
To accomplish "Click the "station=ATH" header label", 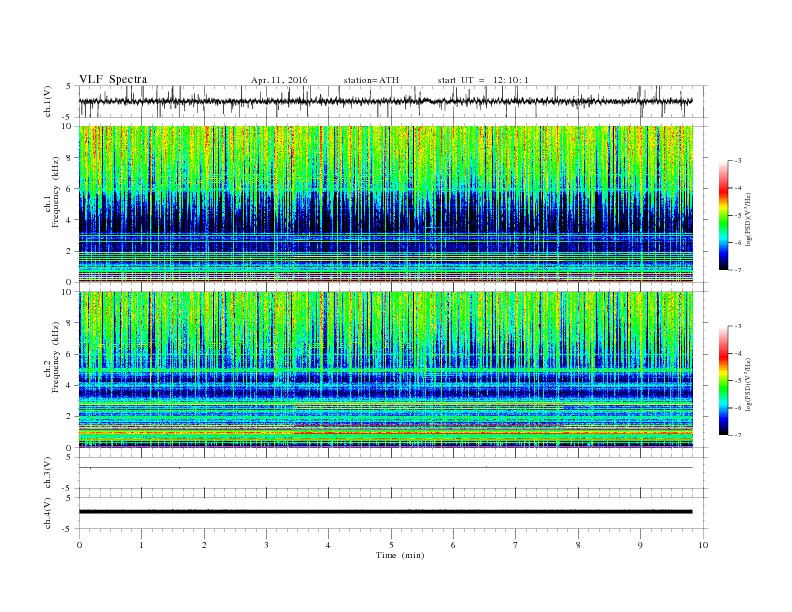I will pos(371,80).
